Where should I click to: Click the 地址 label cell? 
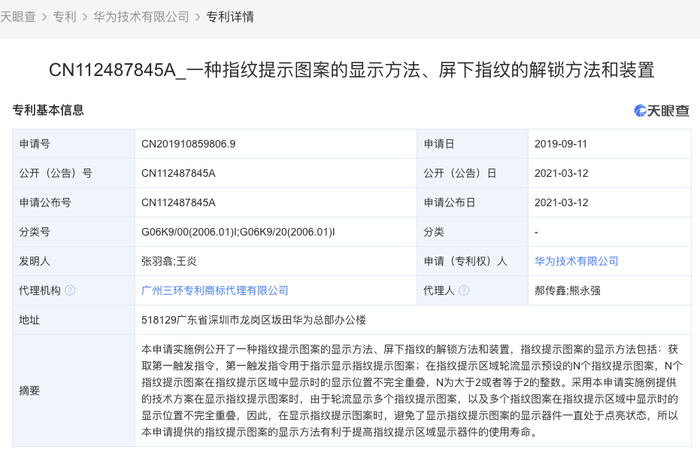(74, 320)
